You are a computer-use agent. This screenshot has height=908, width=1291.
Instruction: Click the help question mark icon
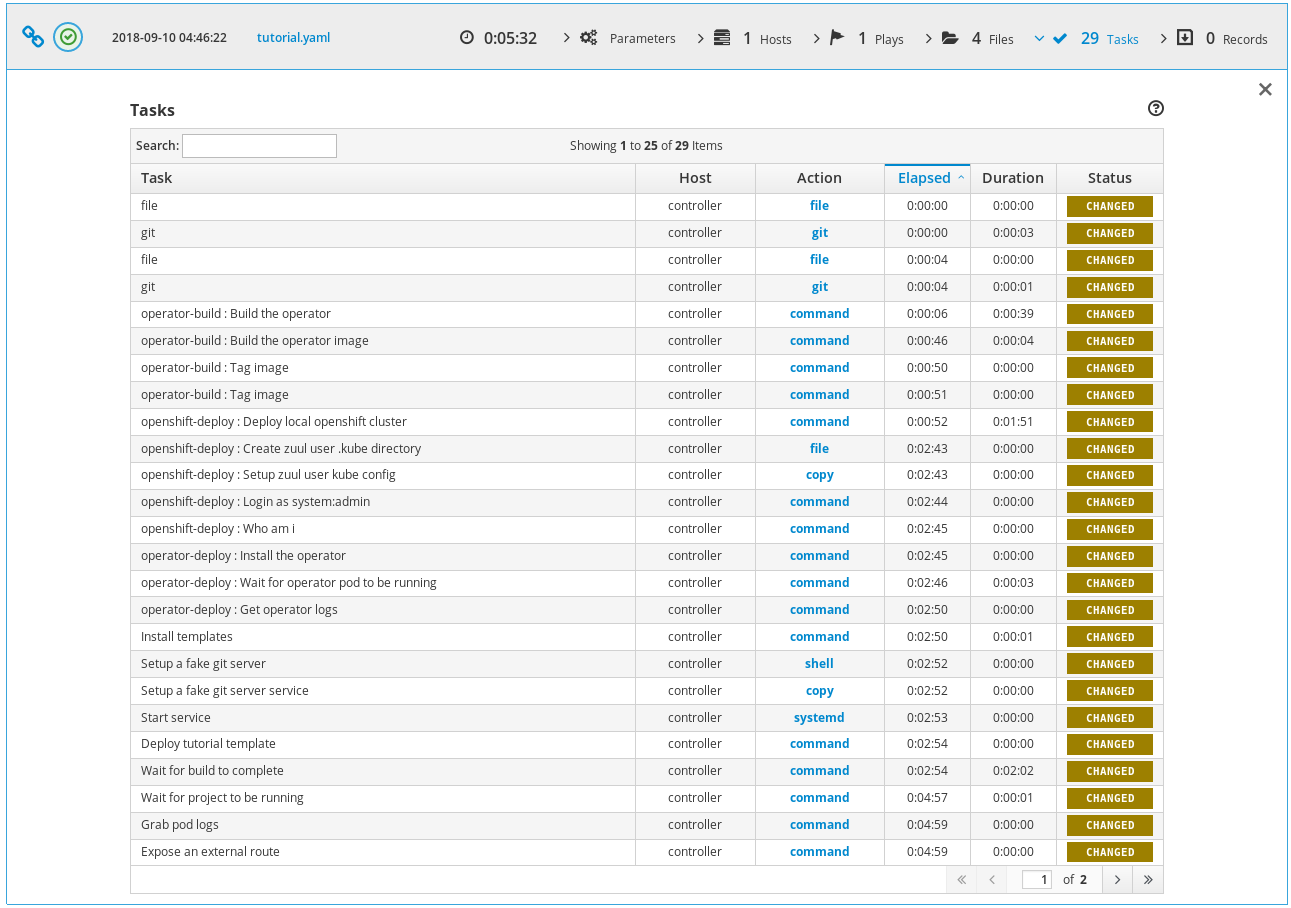pyautogui.click(x=1156, y=109)
